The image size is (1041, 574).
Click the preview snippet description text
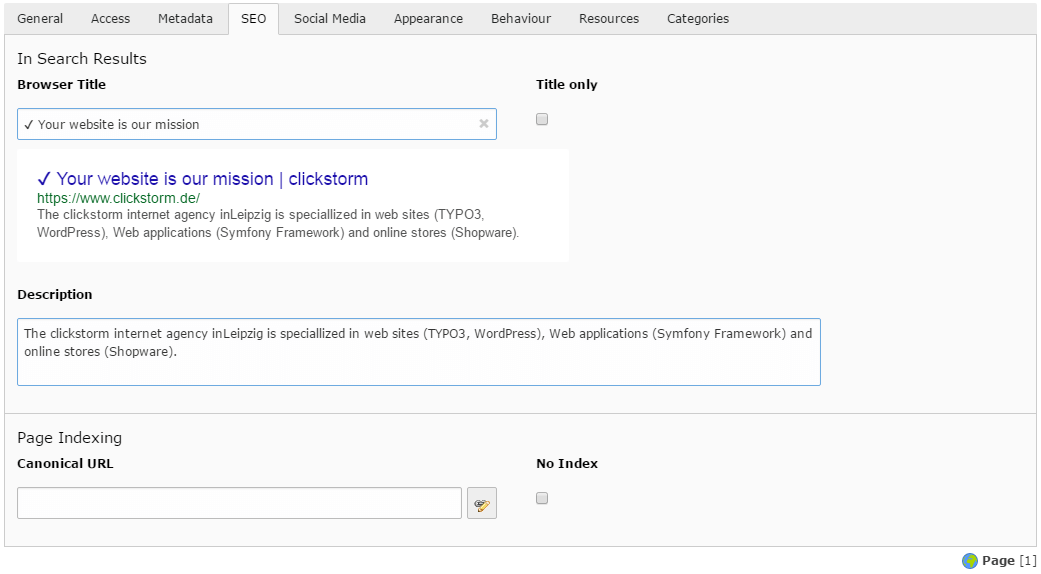click(277, 224)
